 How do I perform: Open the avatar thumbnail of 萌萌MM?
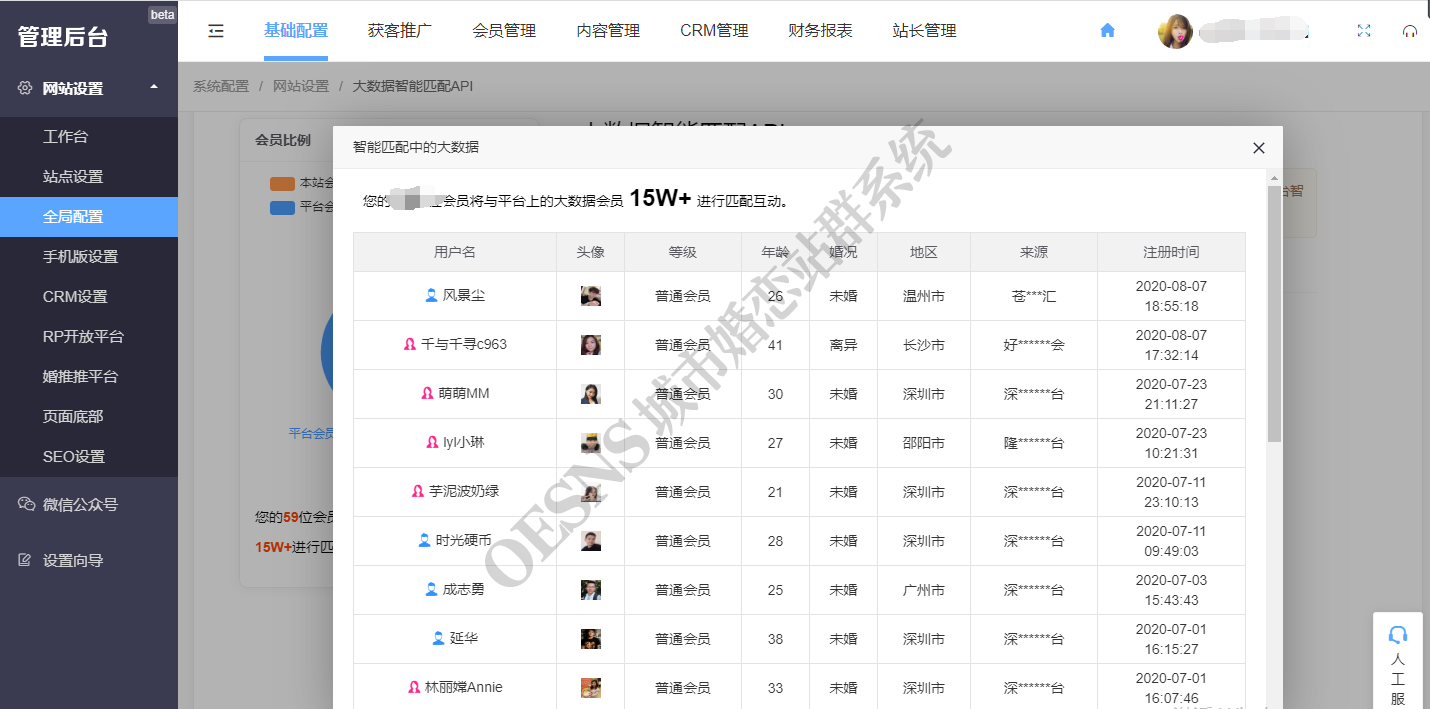pyautogui.click(x=591, y=394)
